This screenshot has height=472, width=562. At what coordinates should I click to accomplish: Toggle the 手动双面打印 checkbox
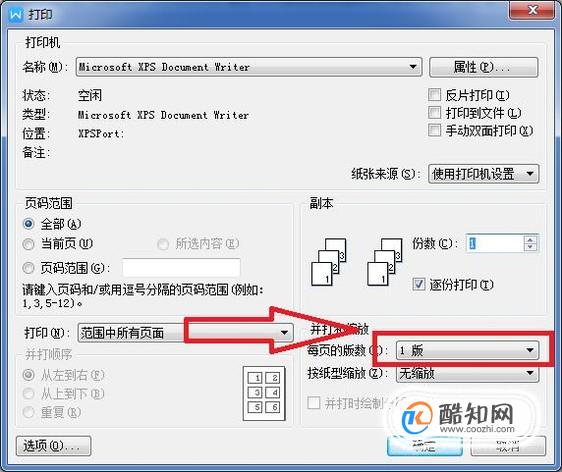click(434, 130)
